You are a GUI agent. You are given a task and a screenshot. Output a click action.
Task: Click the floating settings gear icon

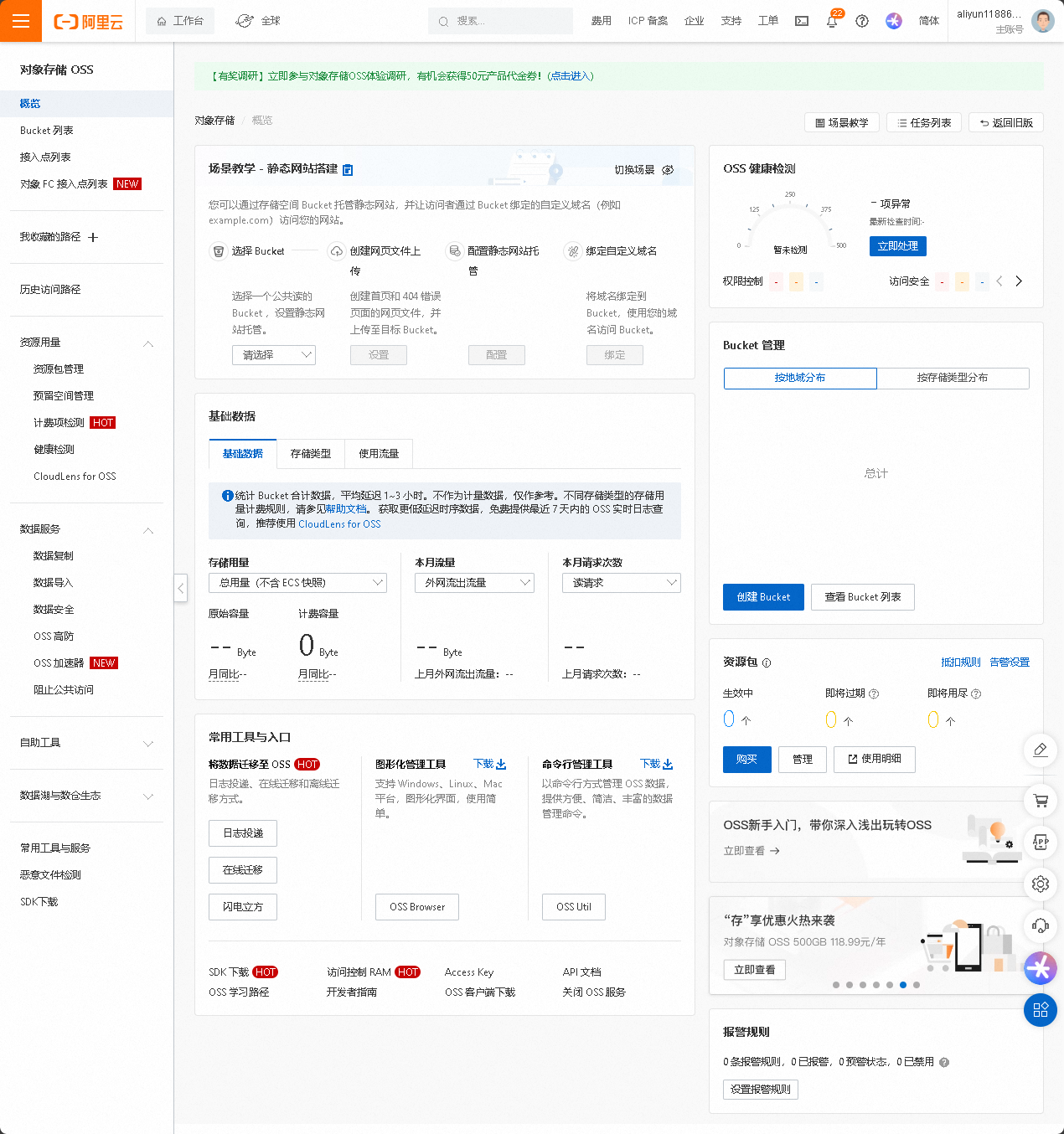coord(1041,884)
